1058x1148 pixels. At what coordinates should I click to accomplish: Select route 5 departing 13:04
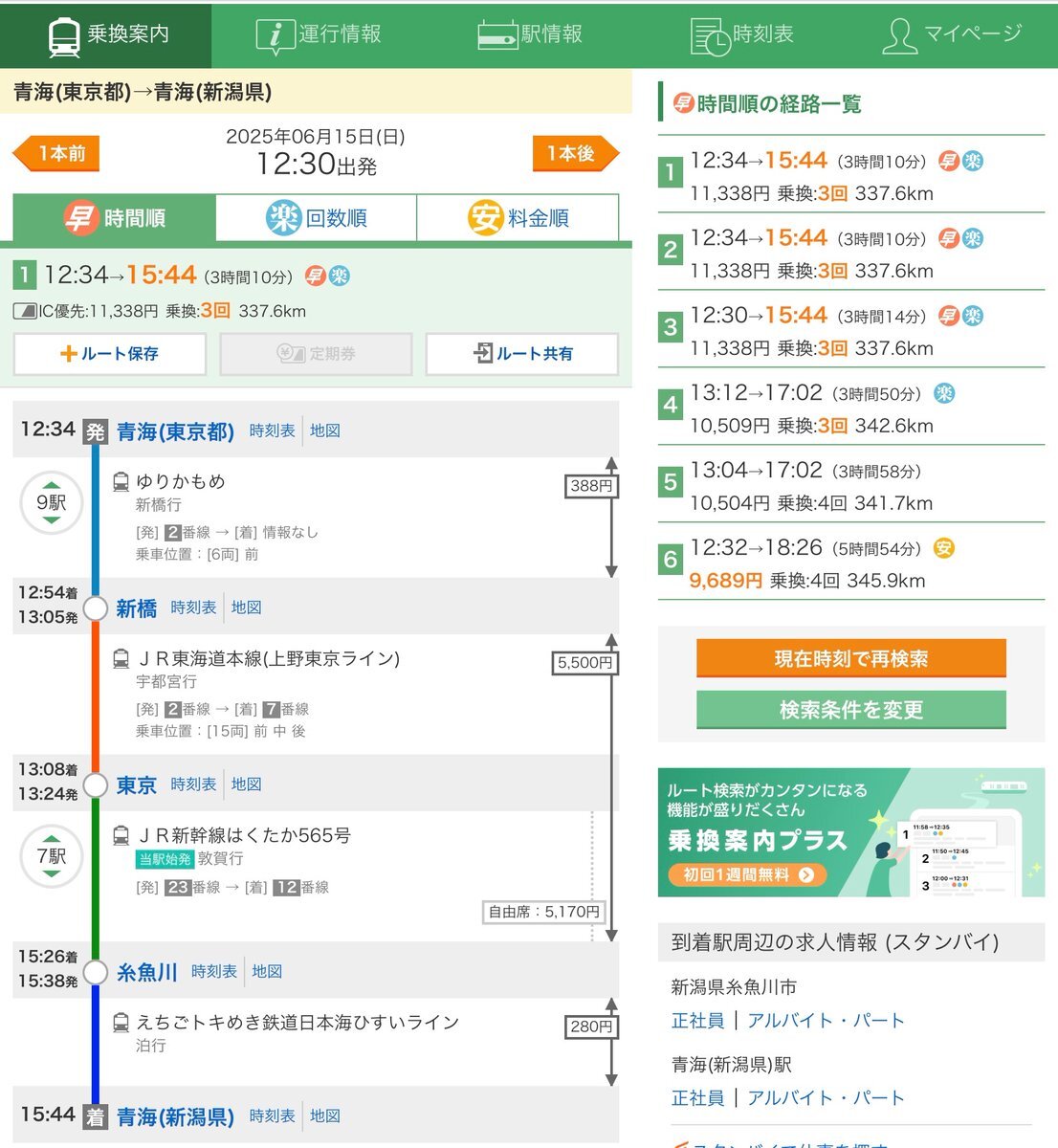(x=851, y=485)
